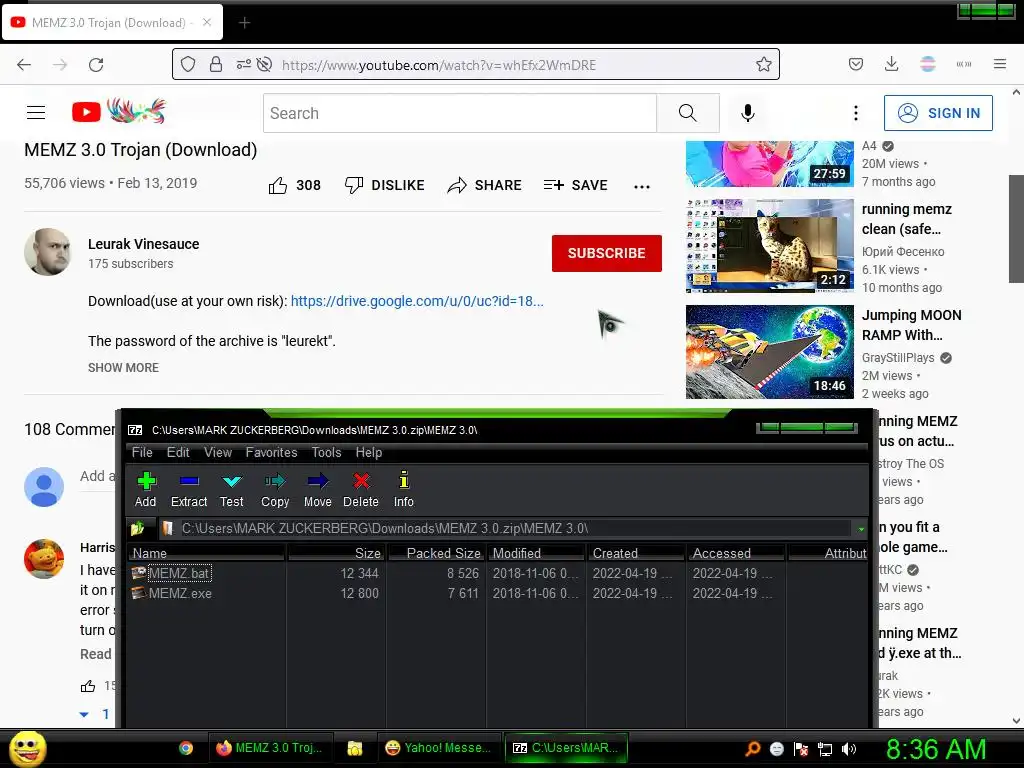Open the Firefox downloads arrow icon

point(891,64)
